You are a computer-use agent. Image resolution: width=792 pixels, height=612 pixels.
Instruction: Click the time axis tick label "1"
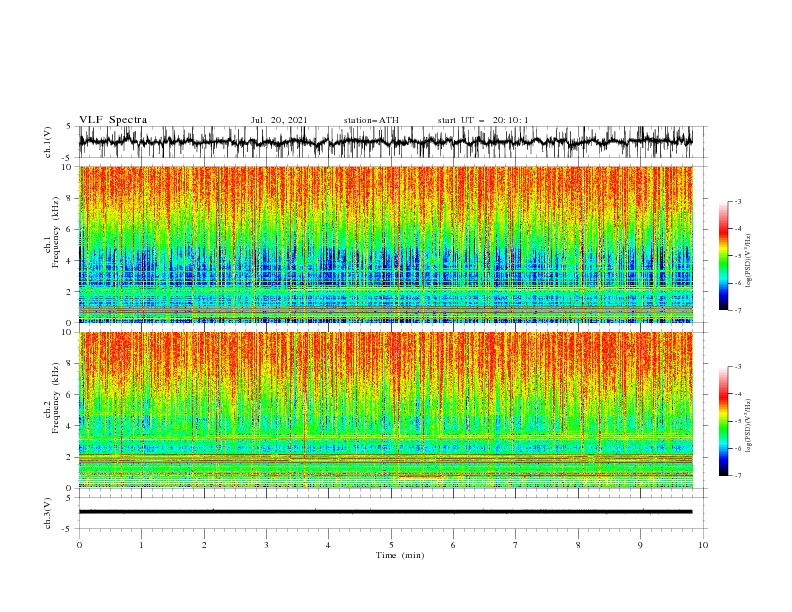click(x=141, y=545)
